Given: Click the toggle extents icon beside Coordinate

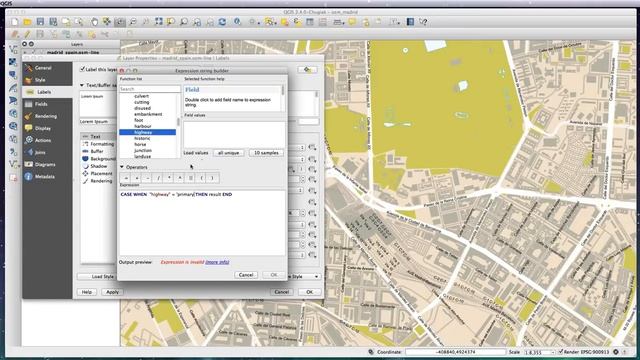Looking at the screenshot, I should 371,351.
